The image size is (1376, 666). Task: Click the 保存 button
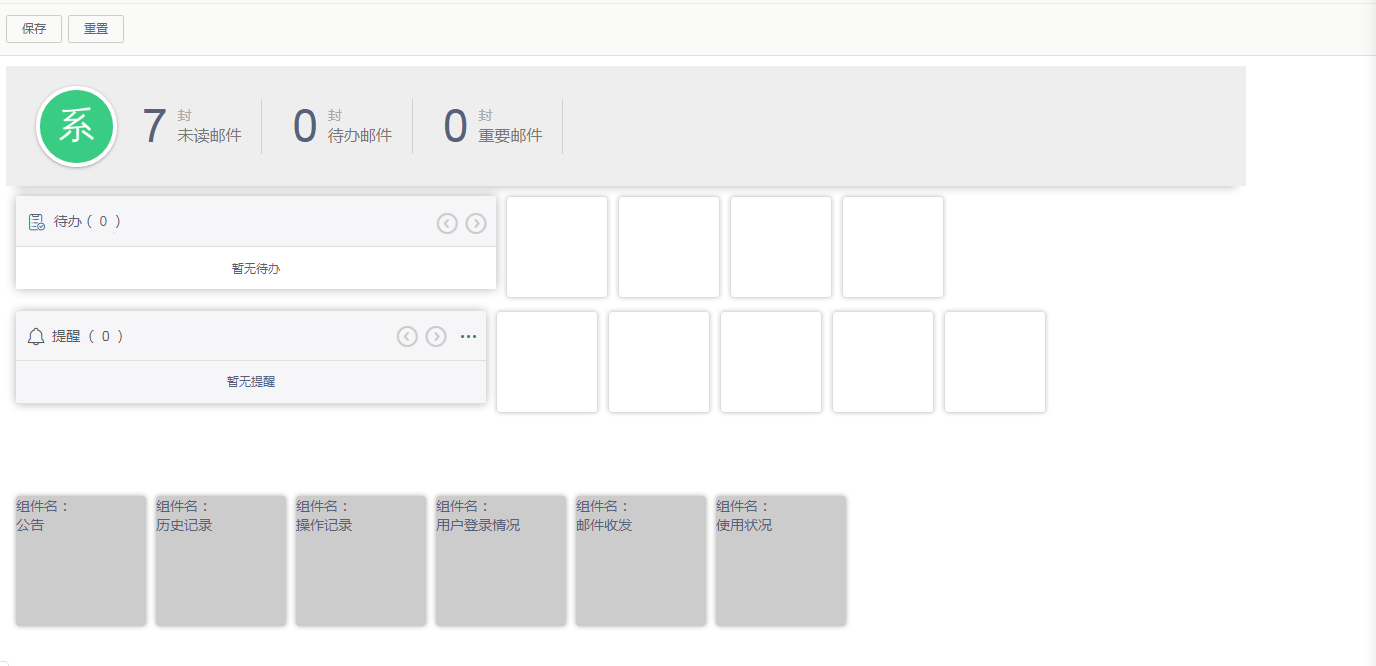(34, 29)
